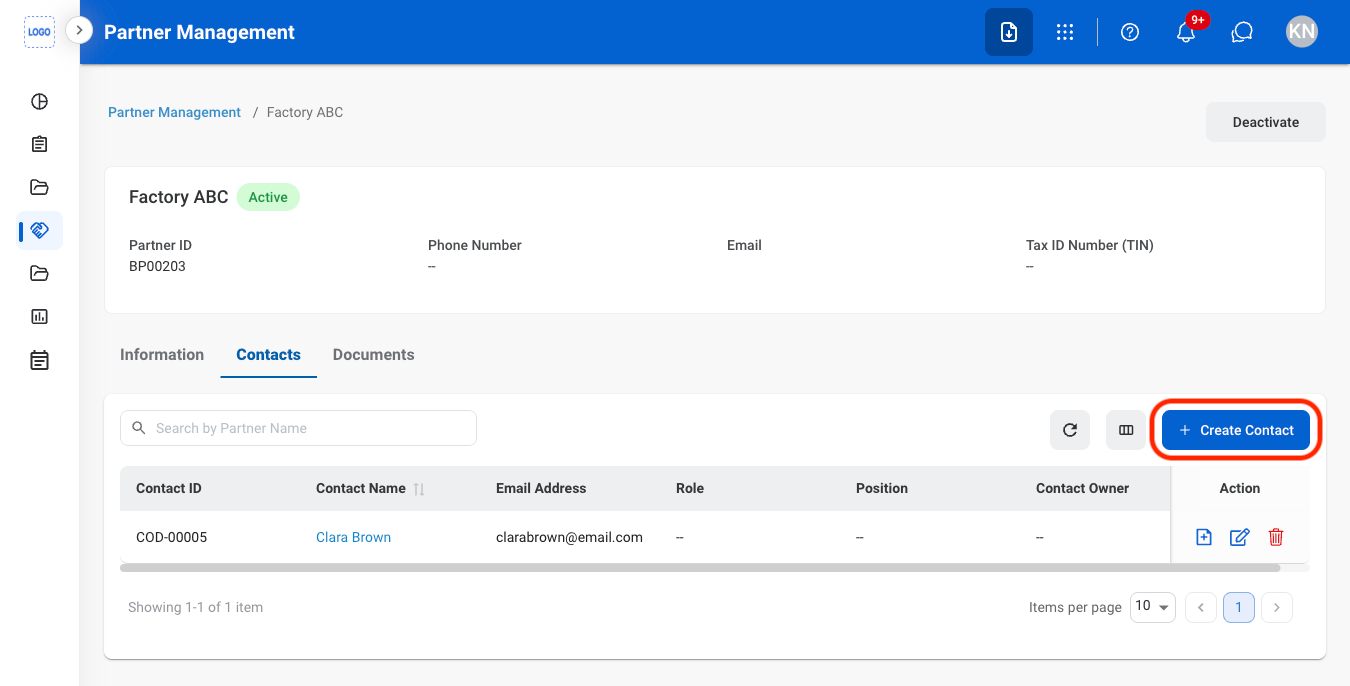Screen dimensions: 1350x686
Task: Open the chat messages icon
Action: [x=1242, y=32]
